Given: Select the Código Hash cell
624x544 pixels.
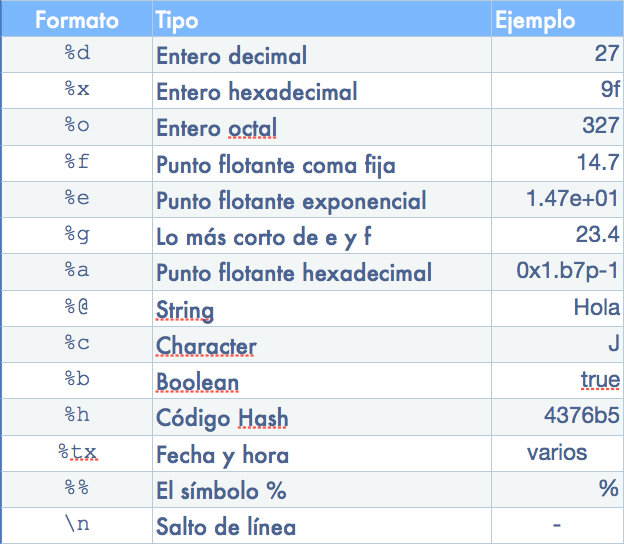Looking at the screenshot, I should (x=322, y=417).
